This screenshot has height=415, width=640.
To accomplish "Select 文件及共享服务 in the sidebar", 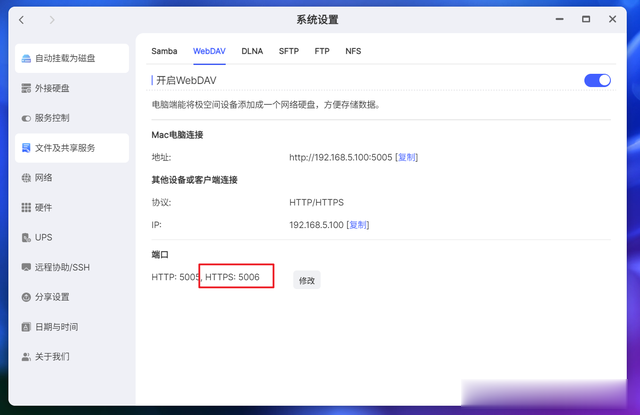I will [x=72, y=148].
